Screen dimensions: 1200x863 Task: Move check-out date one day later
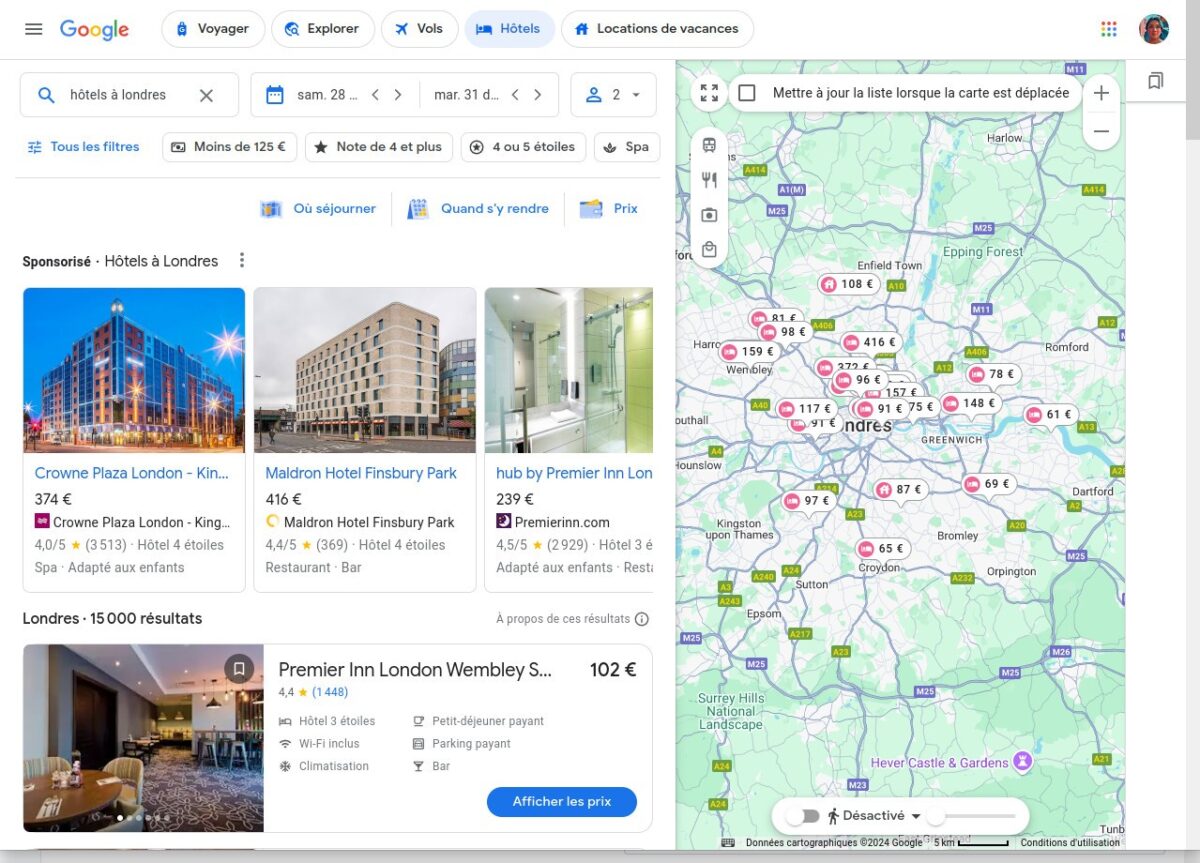tap(538, 95)
